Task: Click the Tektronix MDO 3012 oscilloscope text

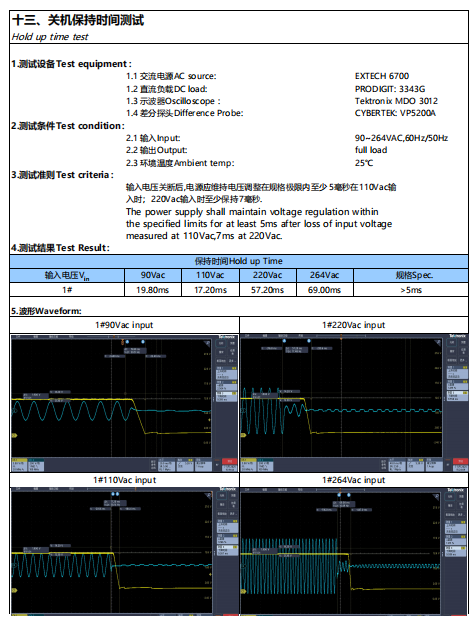Action: (x=396, y=101)
